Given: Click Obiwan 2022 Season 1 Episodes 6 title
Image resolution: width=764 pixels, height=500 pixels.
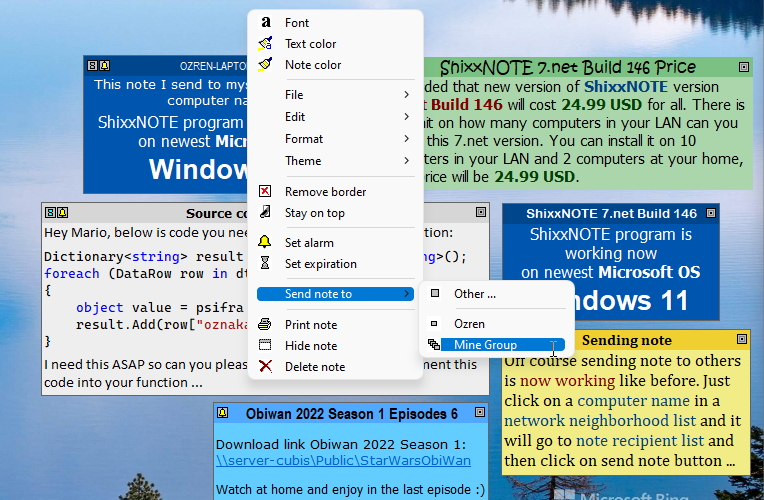Looking at the screenshot, I should 351,414.
